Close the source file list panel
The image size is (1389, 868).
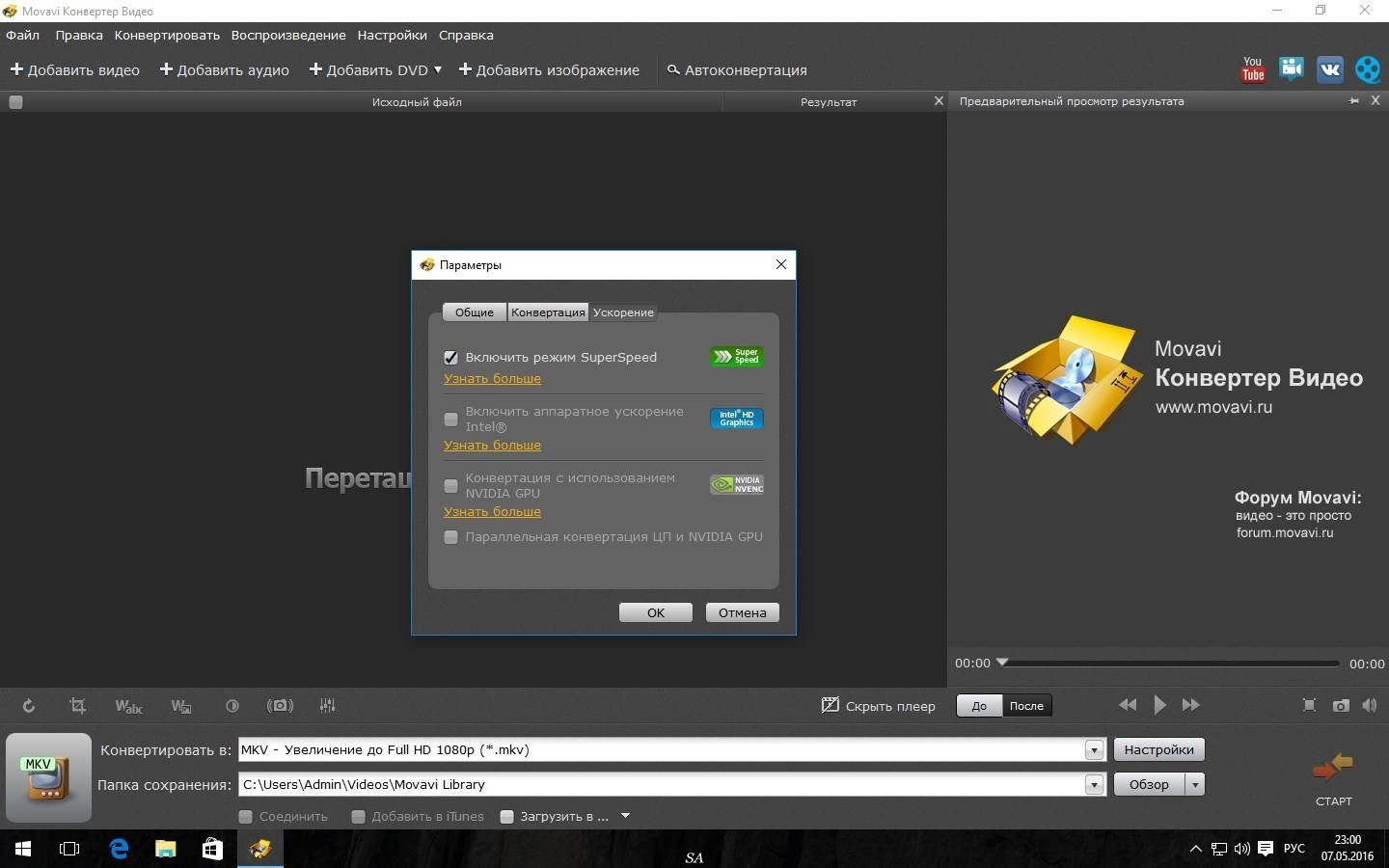[x=939, y=101]
